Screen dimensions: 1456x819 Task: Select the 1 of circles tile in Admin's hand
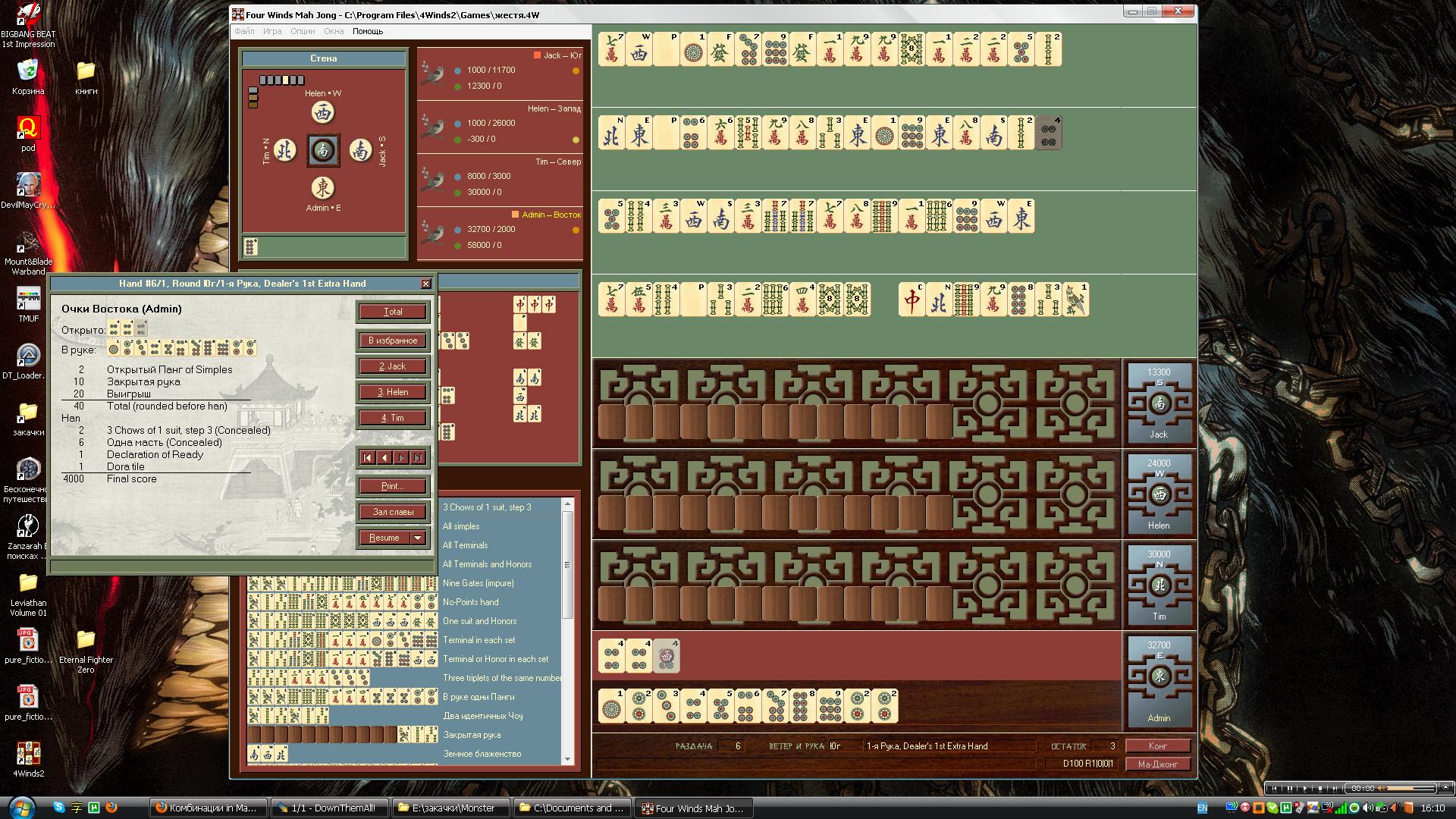[x=612, y=705]
